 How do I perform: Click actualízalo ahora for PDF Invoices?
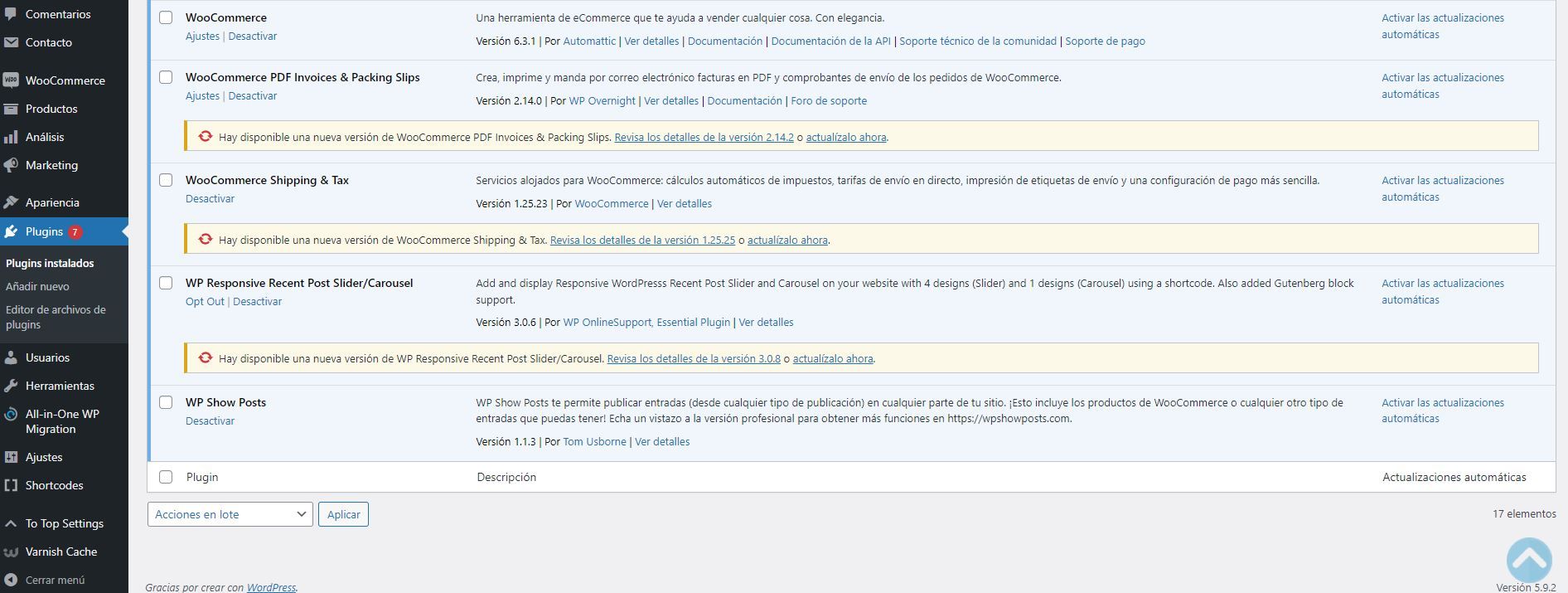click(x=846, y=137)
